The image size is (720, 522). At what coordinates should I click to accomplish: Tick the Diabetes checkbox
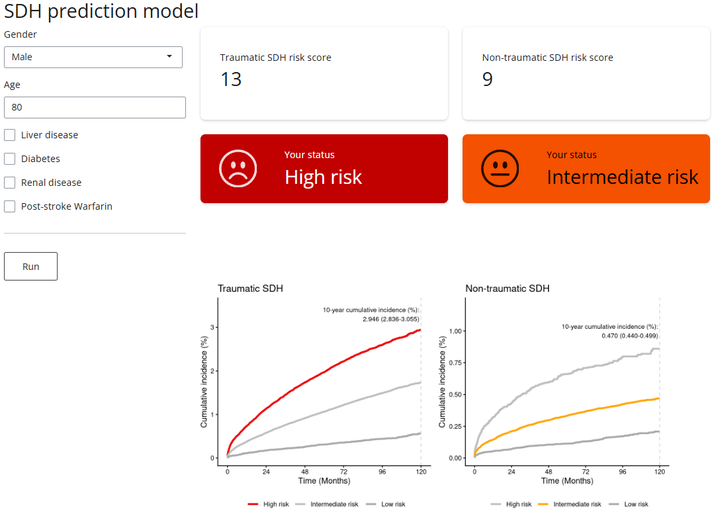pyautogui.click(x=10, y=159)
